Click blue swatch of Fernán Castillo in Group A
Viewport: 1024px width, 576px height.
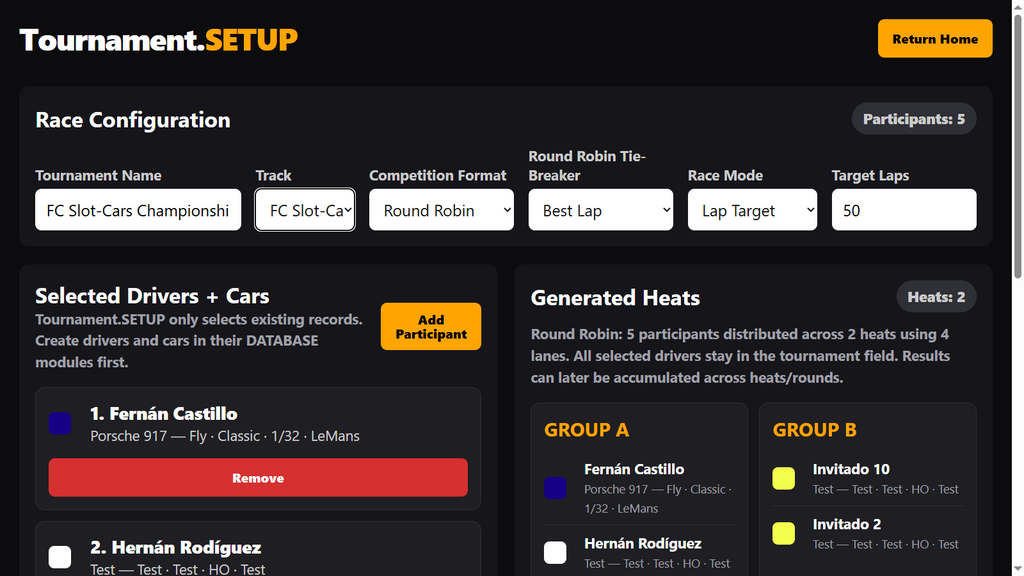click(x=555, y=488)
